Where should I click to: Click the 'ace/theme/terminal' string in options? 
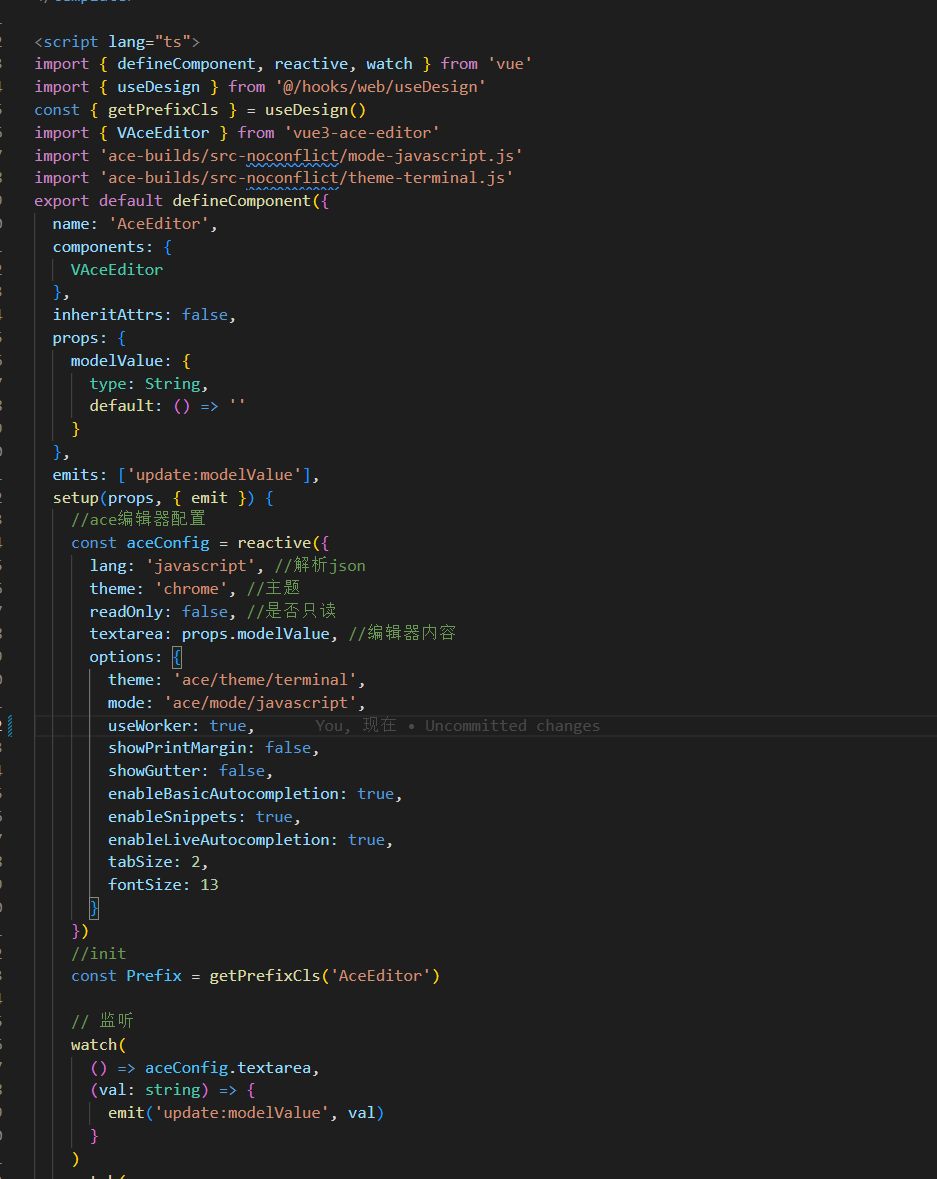(266, 679)
